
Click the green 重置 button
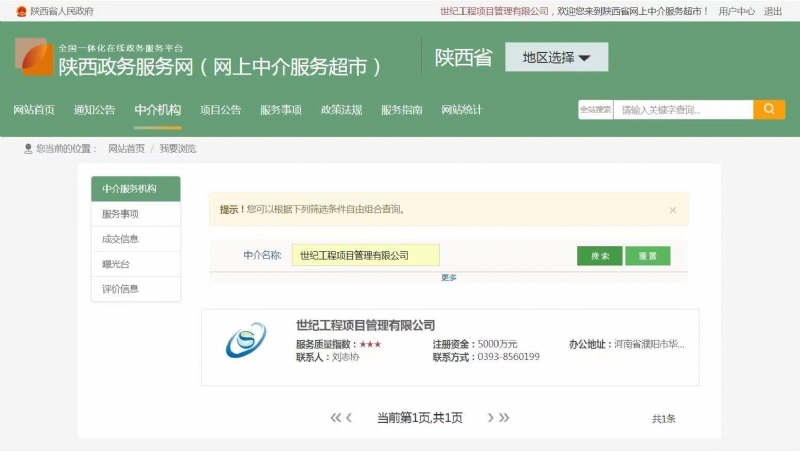click(647, 256)
